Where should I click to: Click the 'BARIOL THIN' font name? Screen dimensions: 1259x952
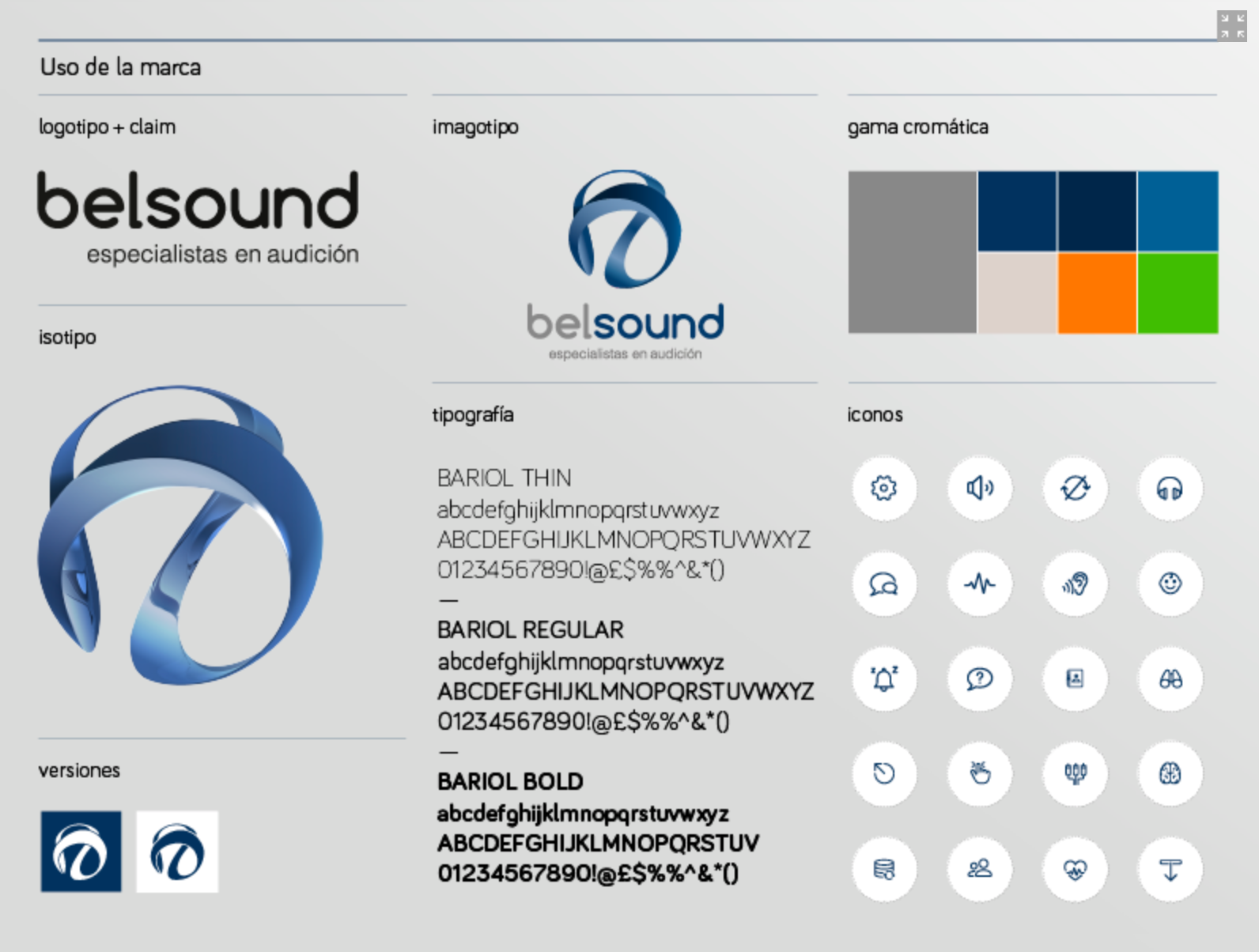coord(504,478)
